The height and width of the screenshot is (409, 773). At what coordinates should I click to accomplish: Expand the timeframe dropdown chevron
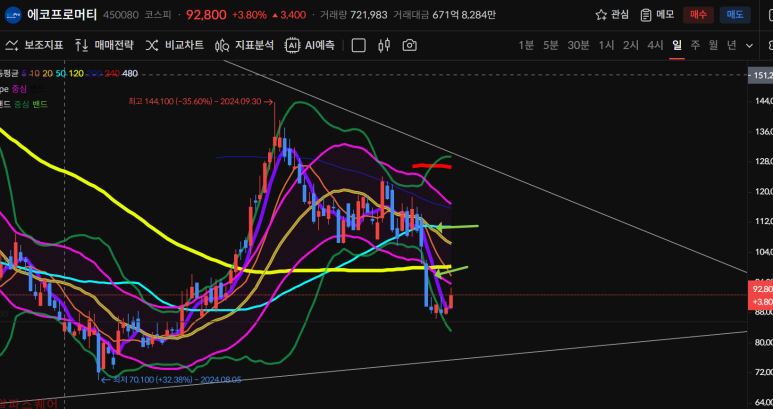tap(749, 46)
